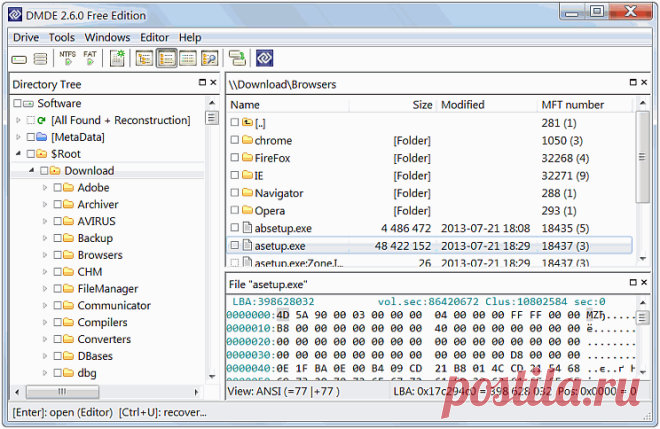
Task: Select the Communicator folder in tree
Action: point(114,306)
